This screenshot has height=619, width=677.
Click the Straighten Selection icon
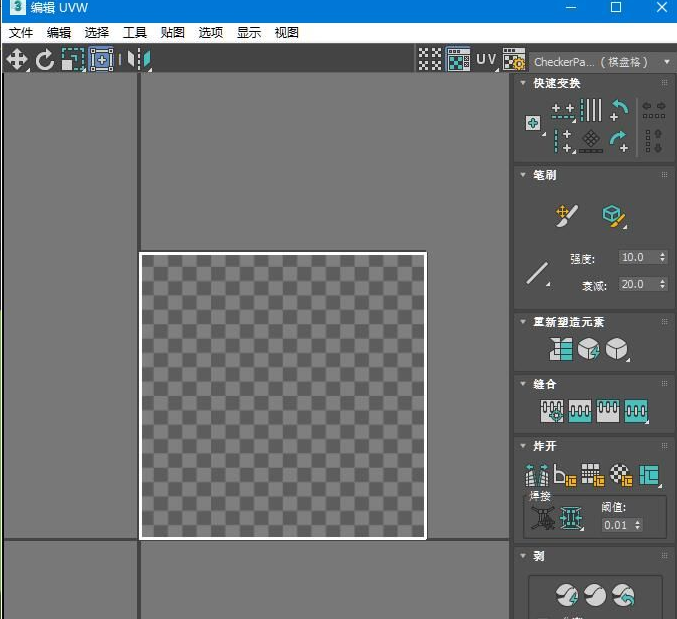pos(561,349)
